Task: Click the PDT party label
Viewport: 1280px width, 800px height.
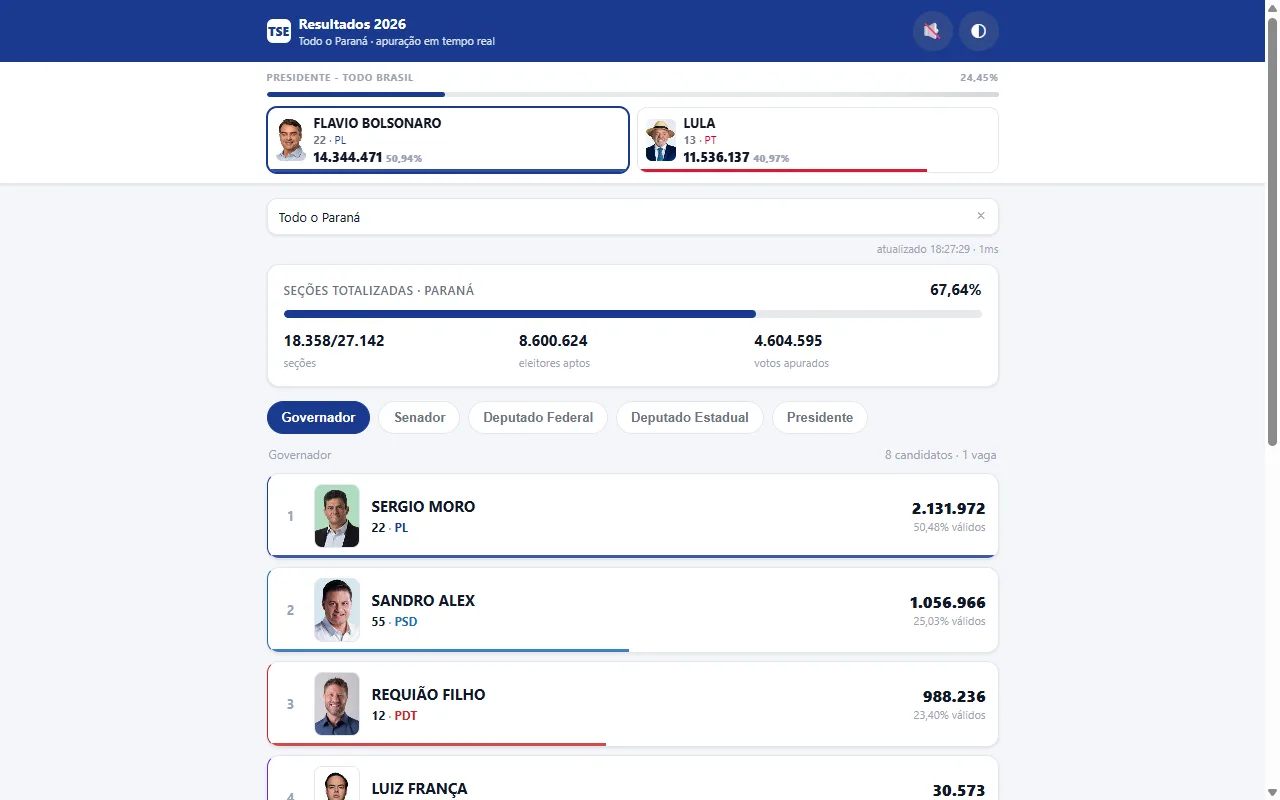Action: pos(406,716)
